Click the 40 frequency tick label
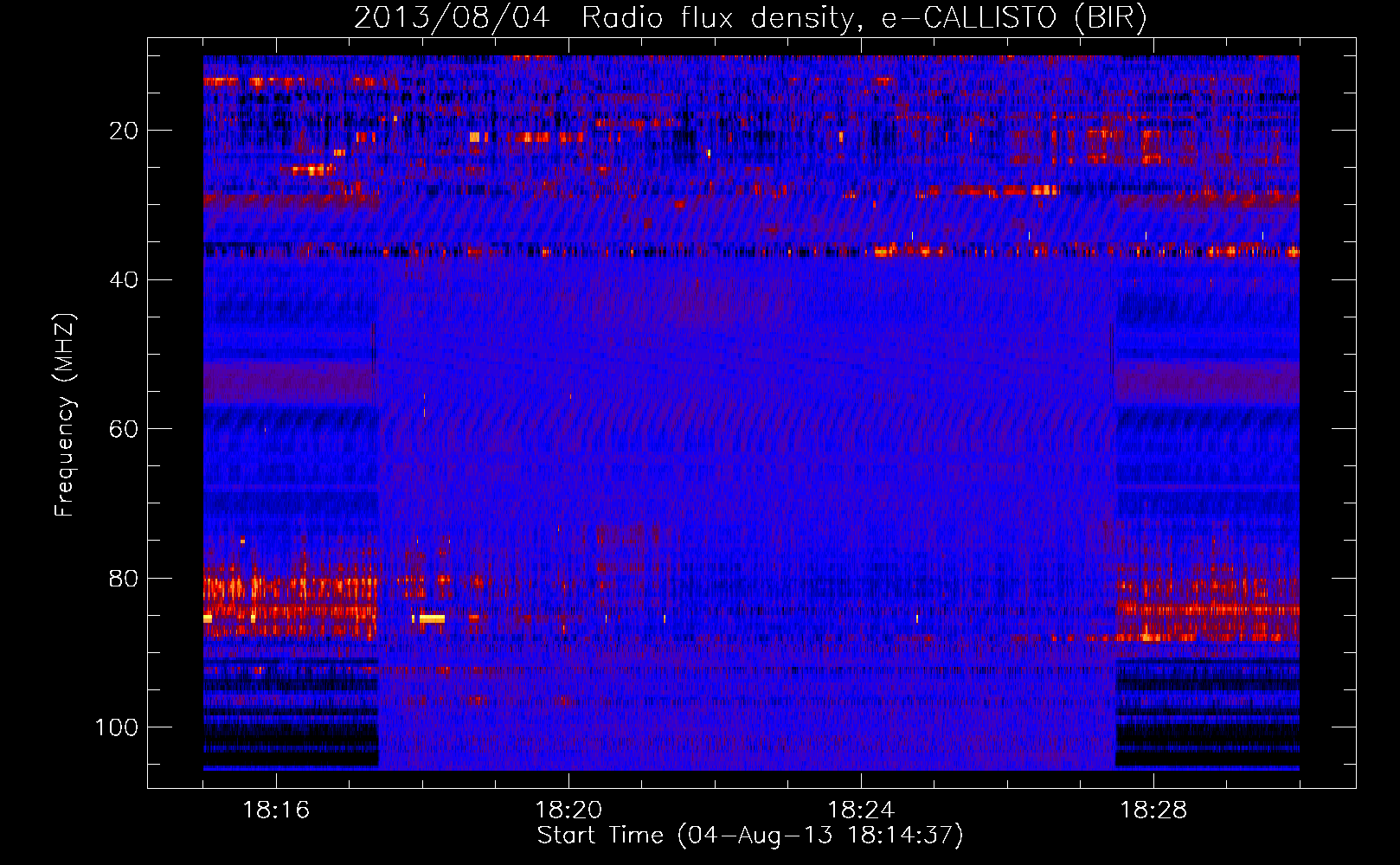 point(124,280)
